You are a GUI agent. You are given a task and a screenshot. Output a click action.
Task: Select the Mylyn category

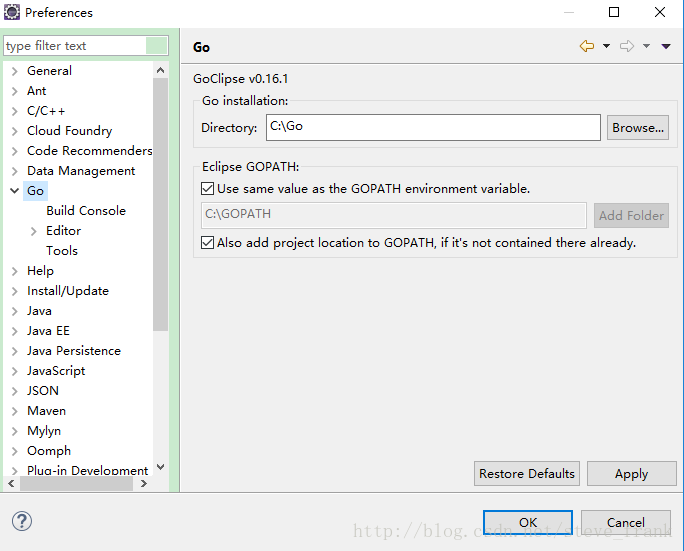click(x=44, y=431)
